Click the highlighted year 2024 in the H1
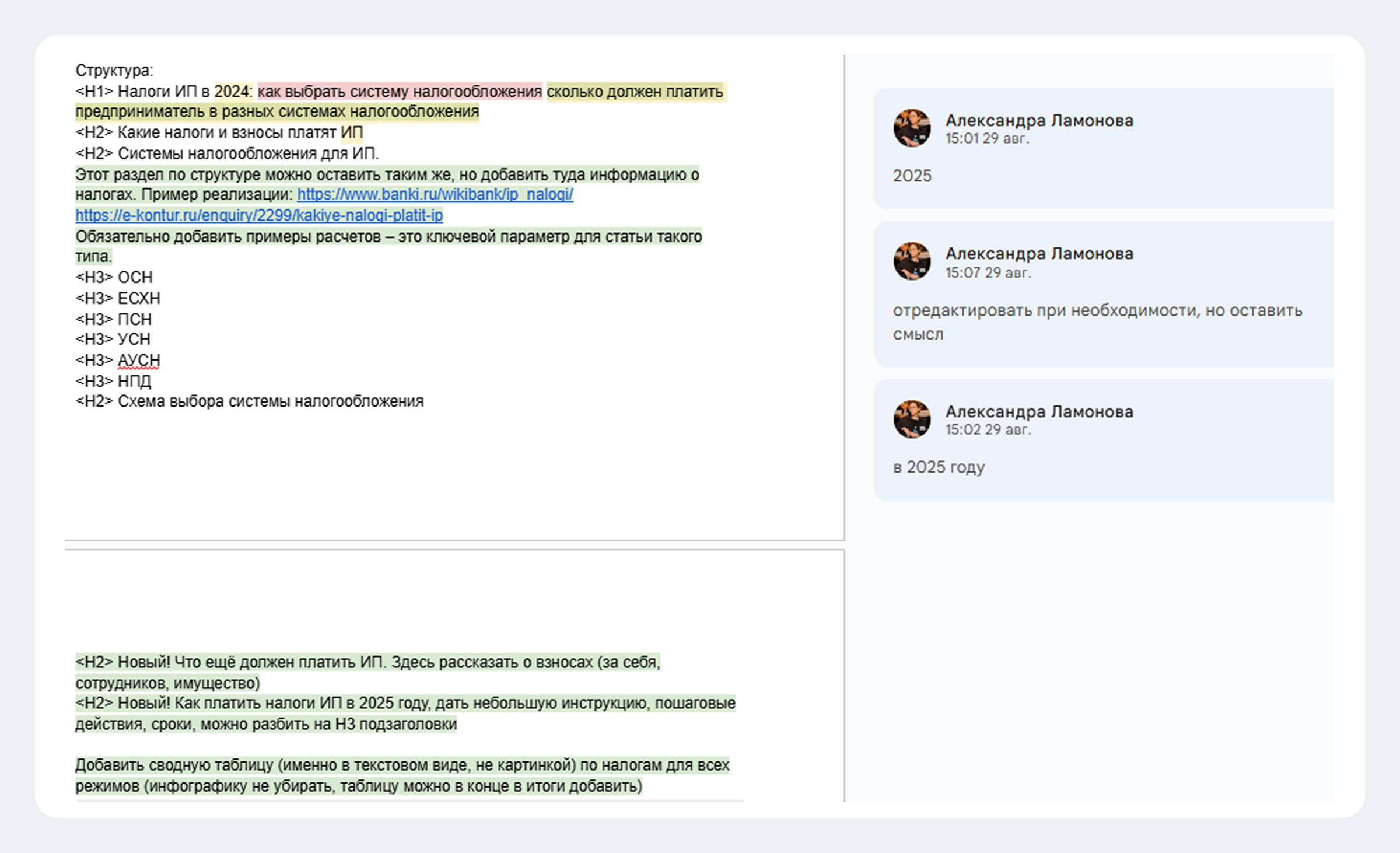 tap(232, 92)
